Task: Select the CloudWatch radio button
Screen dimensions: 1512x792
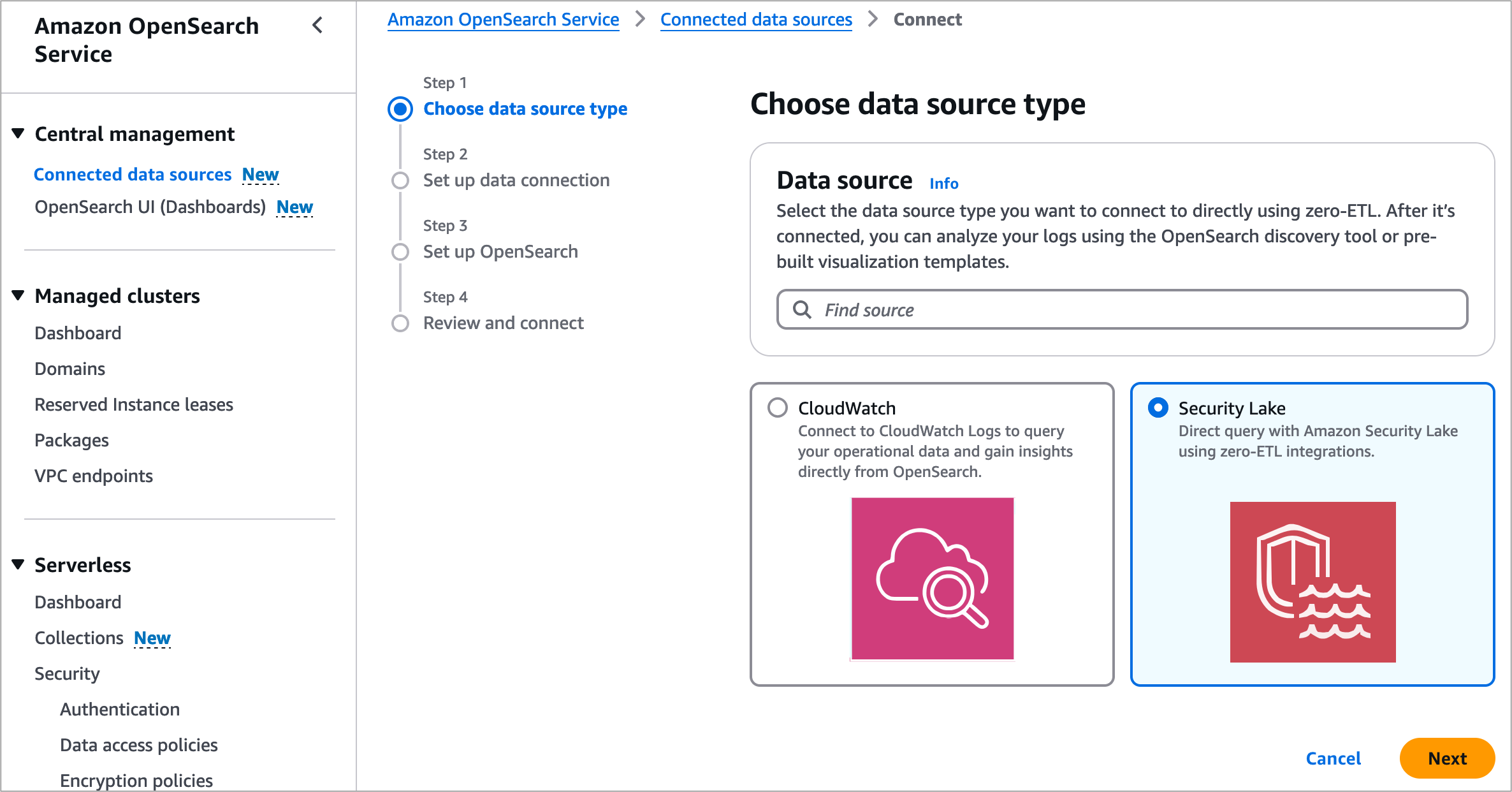Action: [778, 407]
